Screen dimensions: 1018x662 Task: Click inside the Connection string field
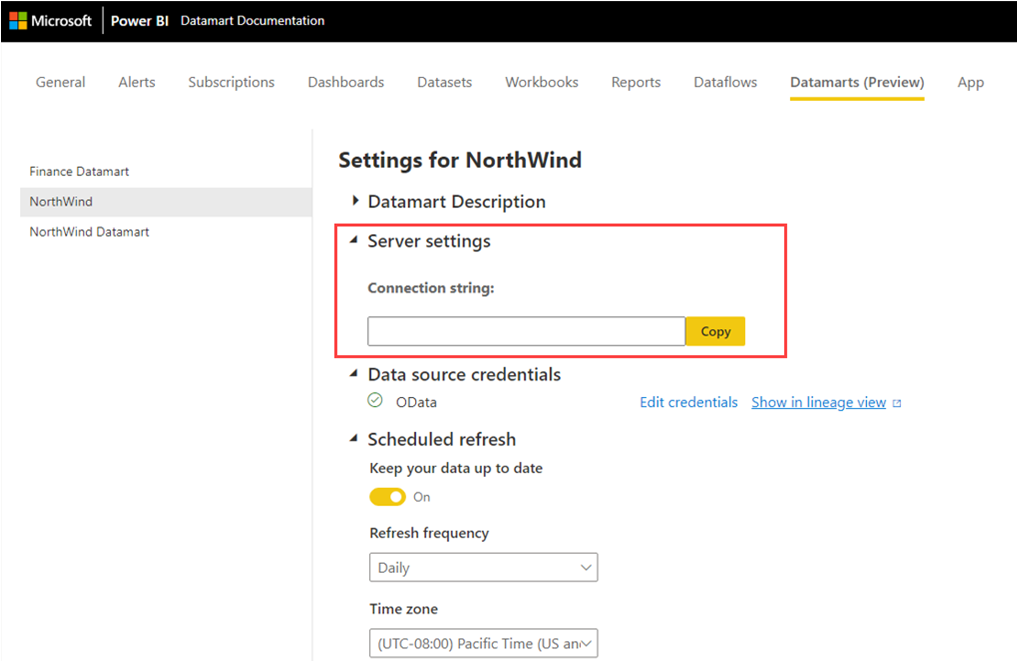pos(525,330)
